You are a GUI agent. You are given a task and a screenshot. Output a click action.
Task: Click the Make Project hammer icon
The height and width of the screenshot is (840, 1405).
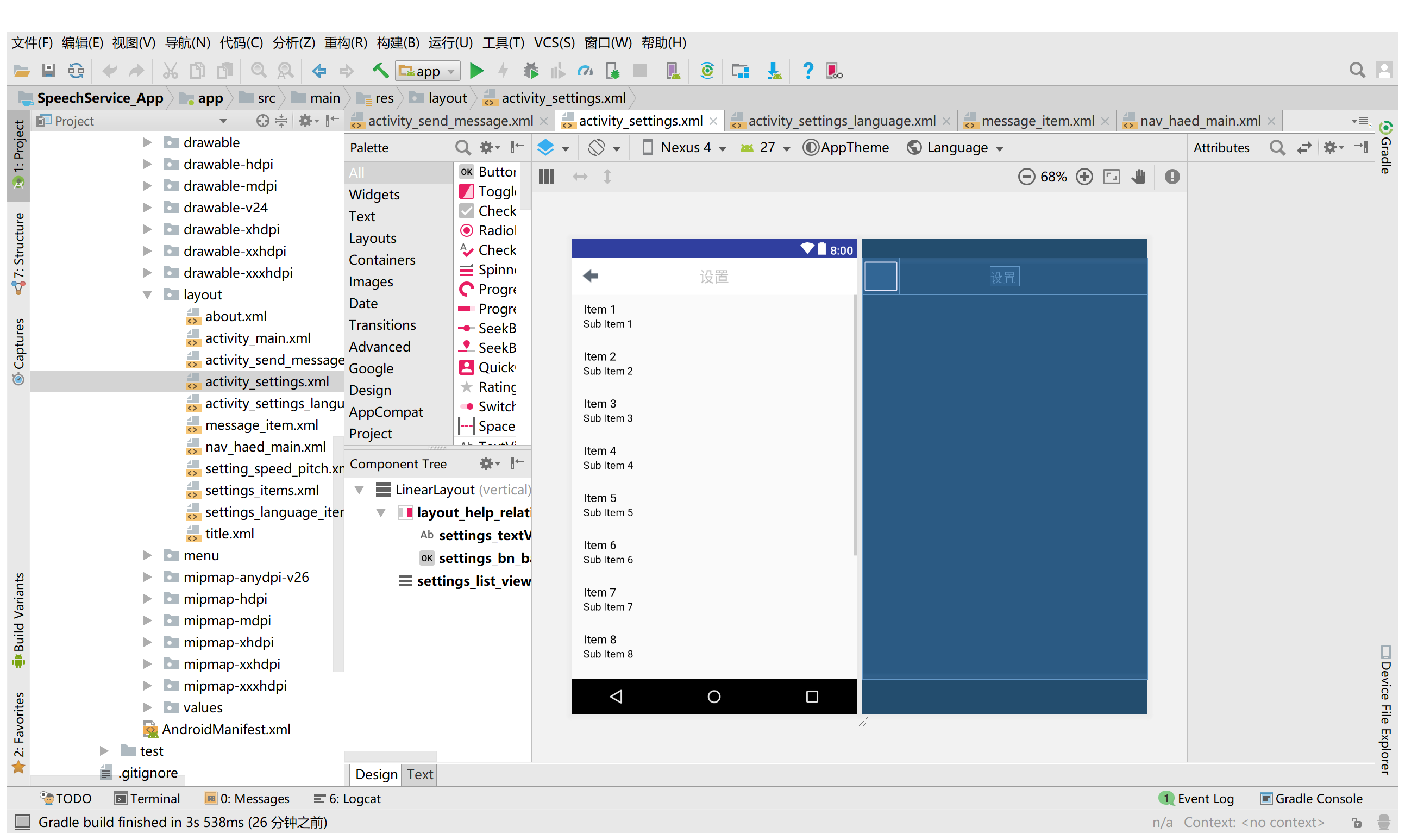pos(380,71)
